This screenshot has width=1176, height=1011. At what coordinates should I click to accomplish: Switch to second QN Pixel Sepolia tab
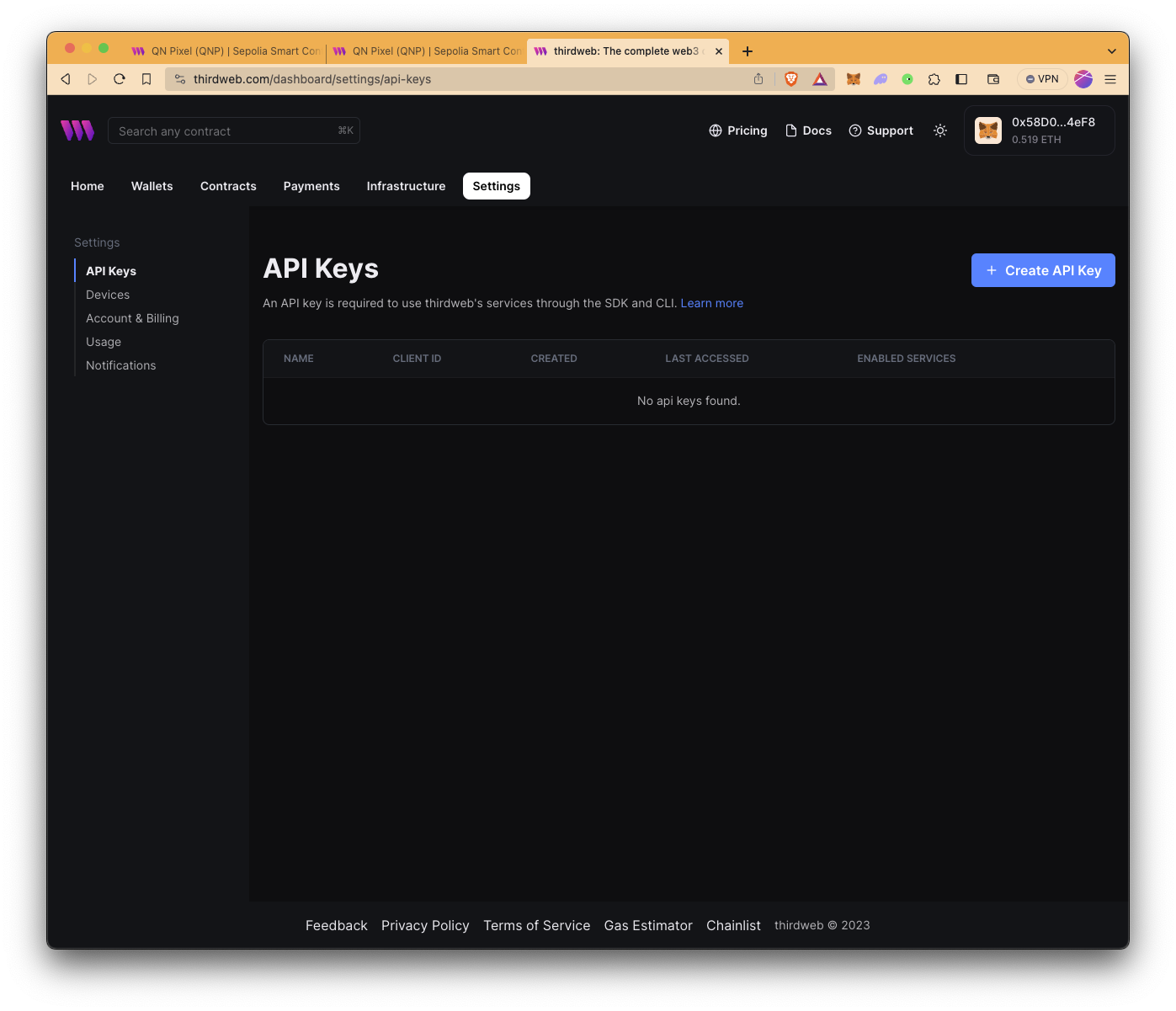pos(427,51)
